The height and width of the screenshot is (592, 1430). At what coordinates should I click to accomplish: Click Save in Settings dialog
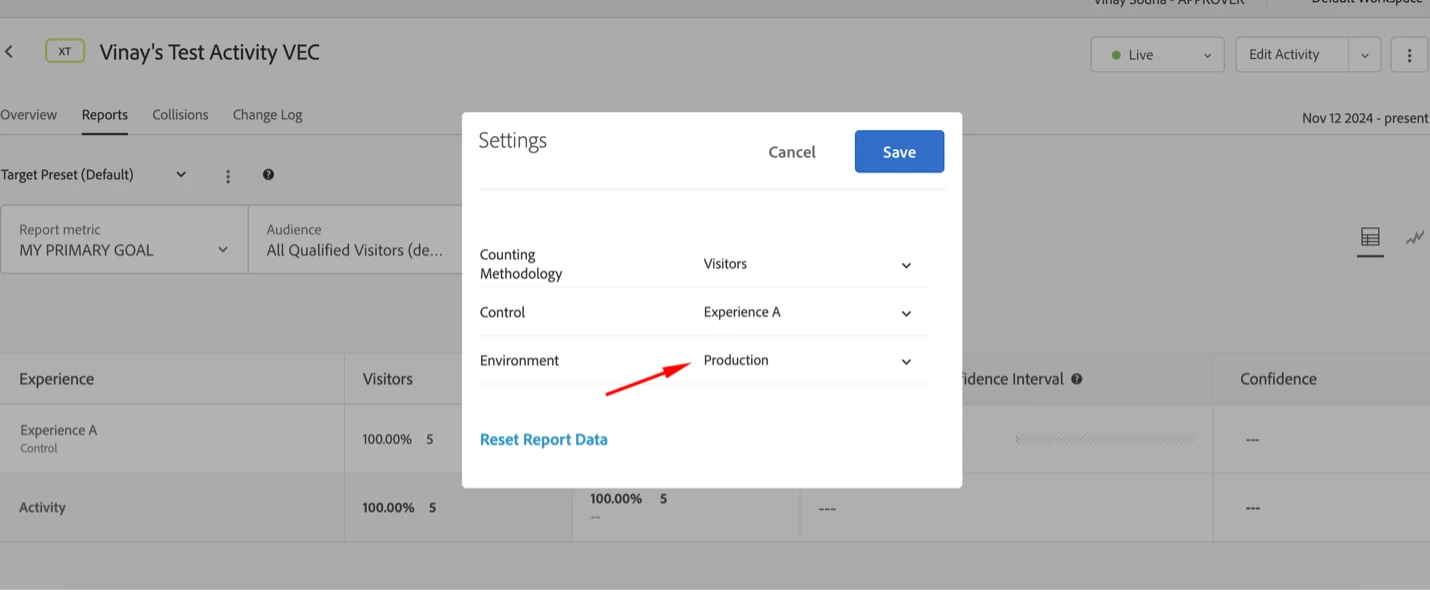[x=899, y=152]
